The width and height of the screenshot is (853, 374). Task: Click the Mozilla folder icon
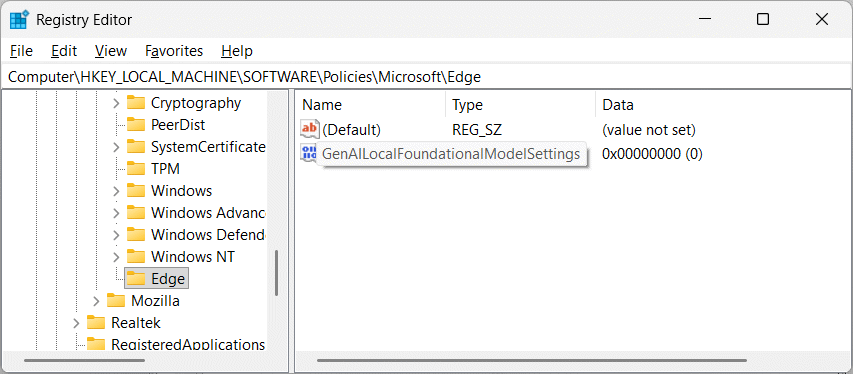[x=116, y=301]
